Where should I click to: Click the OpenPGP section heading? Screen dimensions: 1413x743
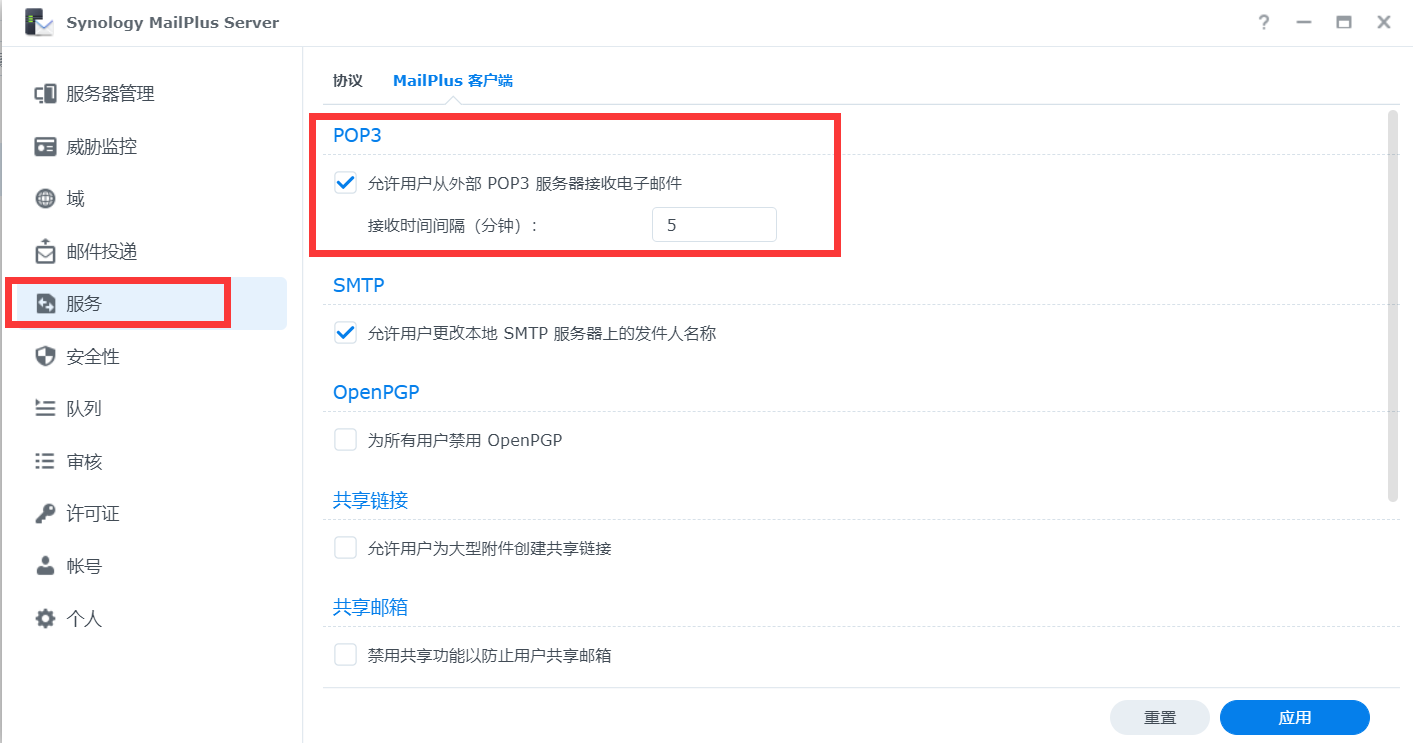[x=376, y=392]
